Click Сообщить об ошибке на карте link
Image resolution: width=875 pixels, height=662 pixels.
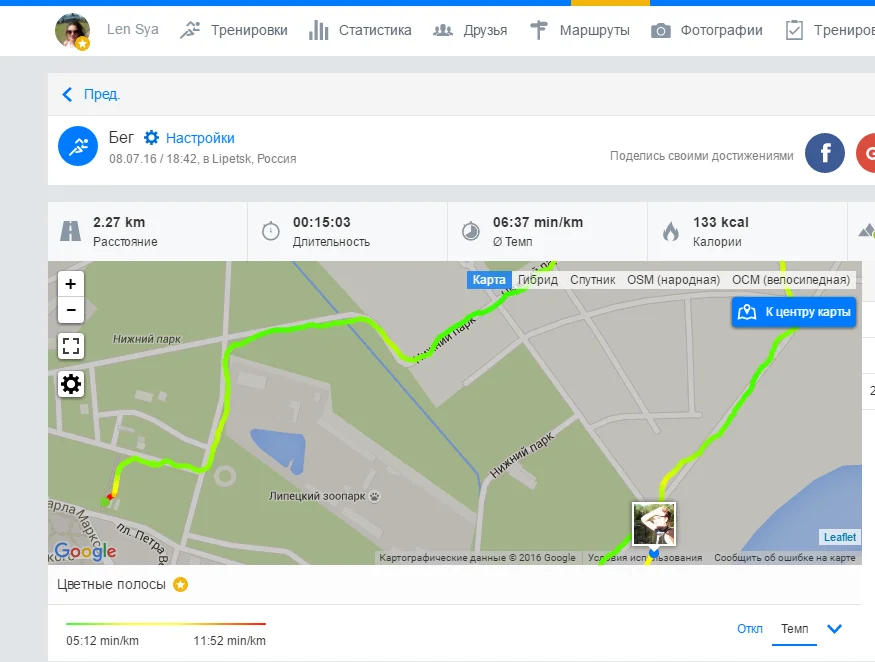pos(785,558)
